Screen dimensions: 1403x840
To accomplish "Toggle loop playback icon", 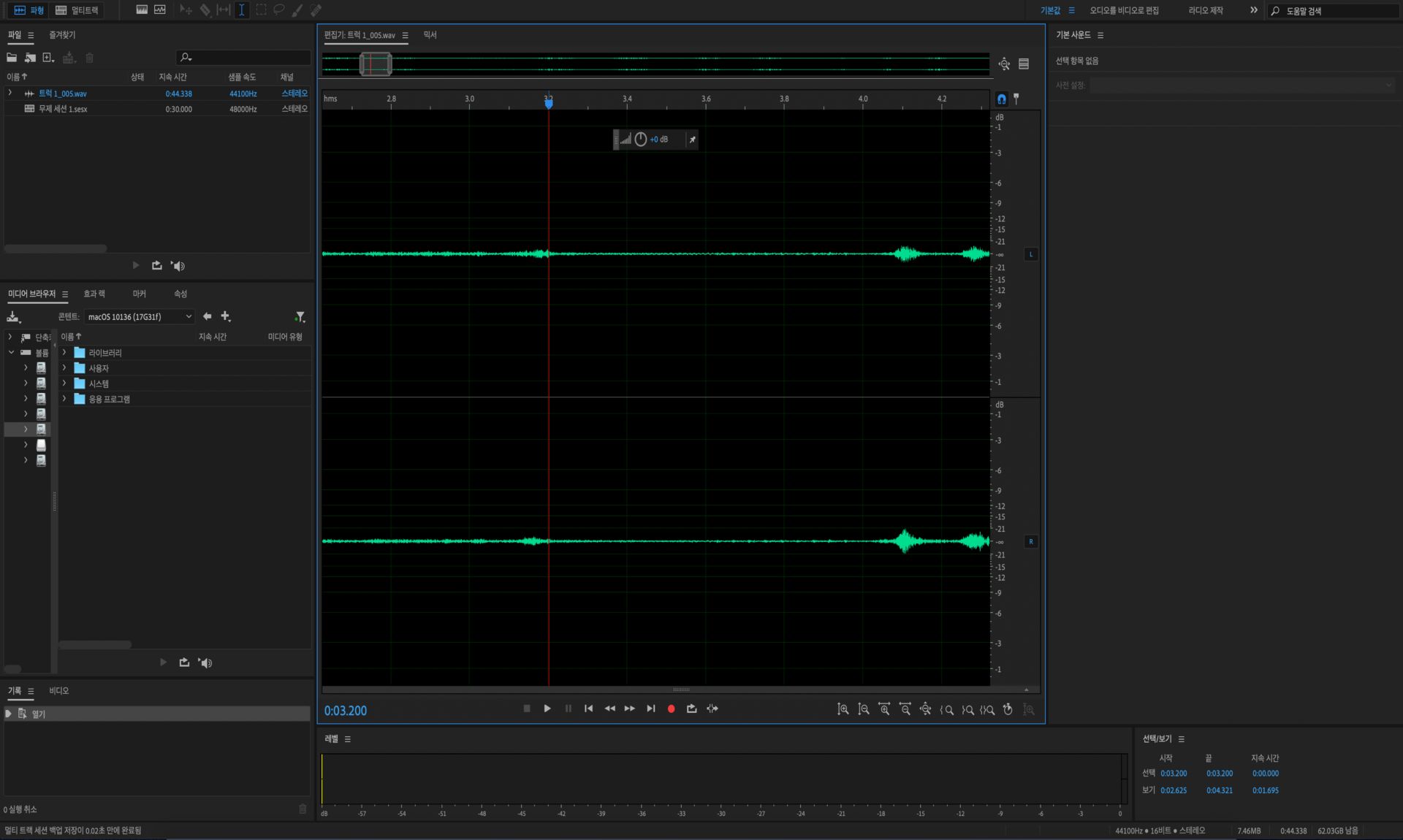I will [x=691, y=709].
